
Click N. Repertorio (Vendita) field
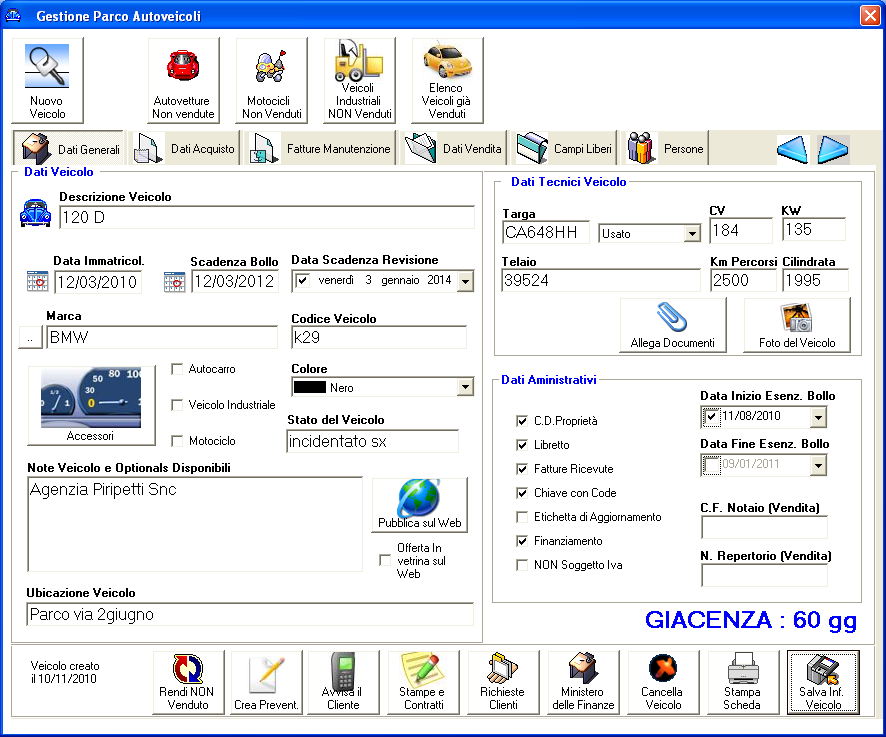765,575
